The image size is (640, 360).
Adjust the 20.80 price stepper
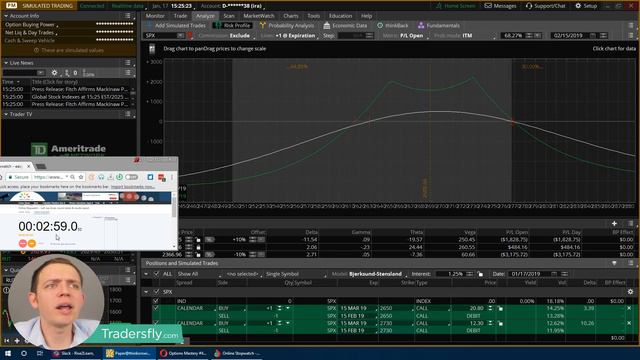[x=490, y=308]
